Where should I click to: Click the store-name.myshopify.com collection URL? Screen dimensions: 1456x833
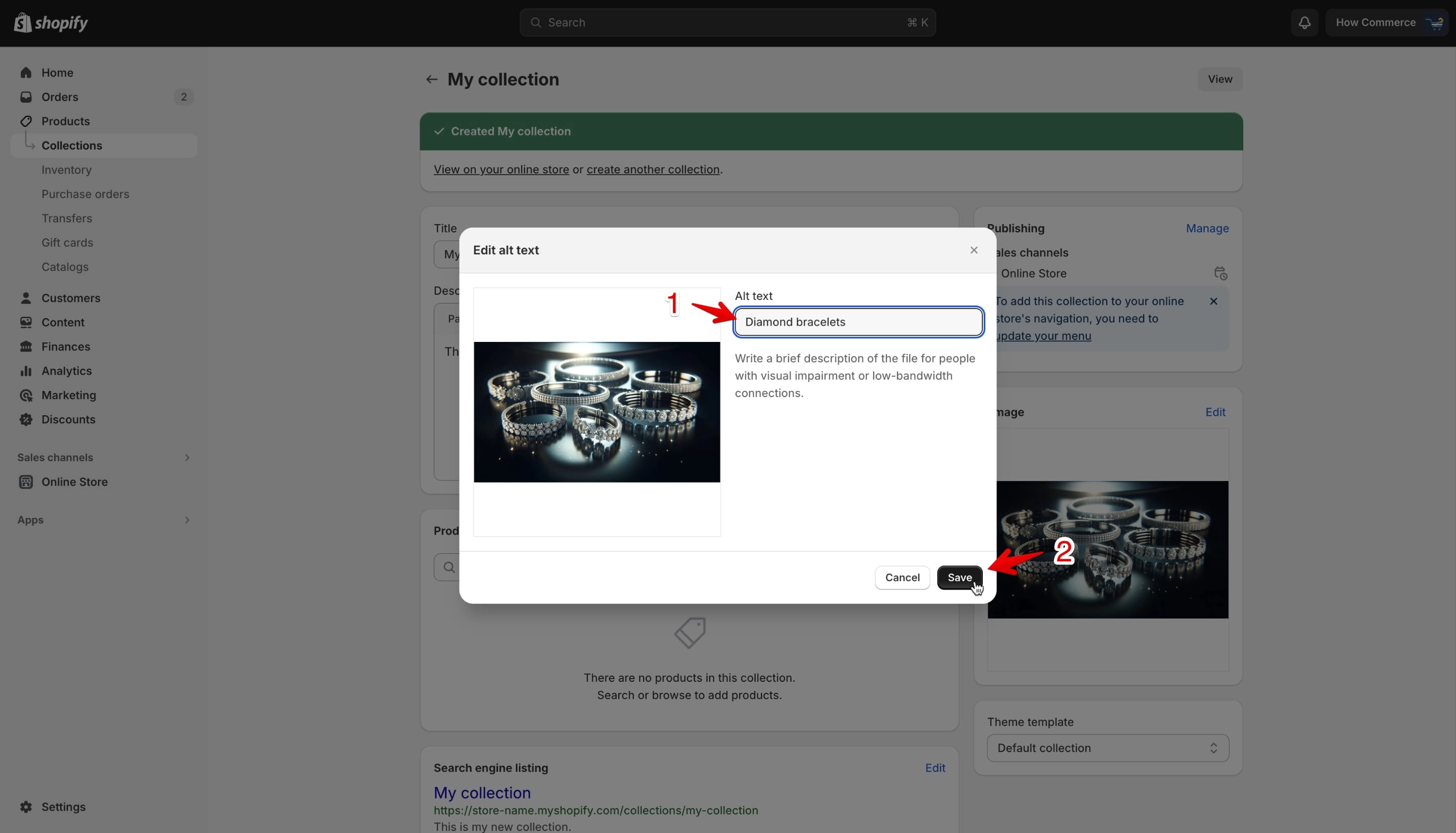point(596,810)
